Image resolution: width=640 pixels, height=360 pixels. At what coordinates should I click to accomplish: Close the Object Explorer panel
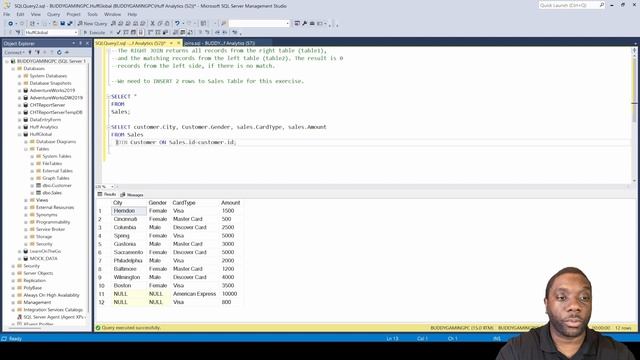(87, 43)
